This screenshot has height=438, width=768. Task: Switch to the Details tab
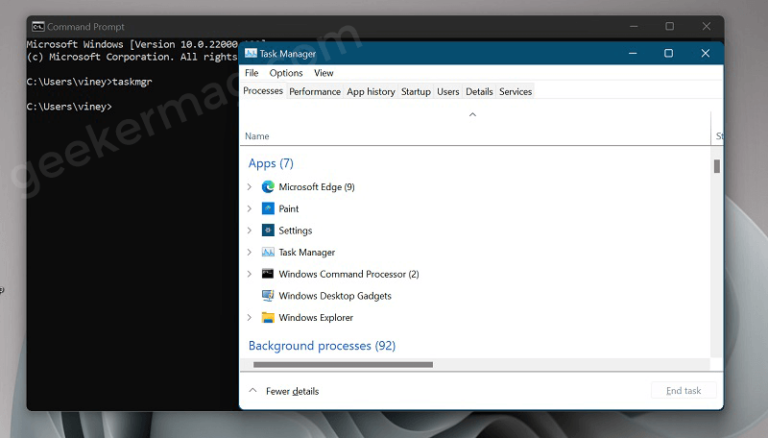click(x=479, y=92)
